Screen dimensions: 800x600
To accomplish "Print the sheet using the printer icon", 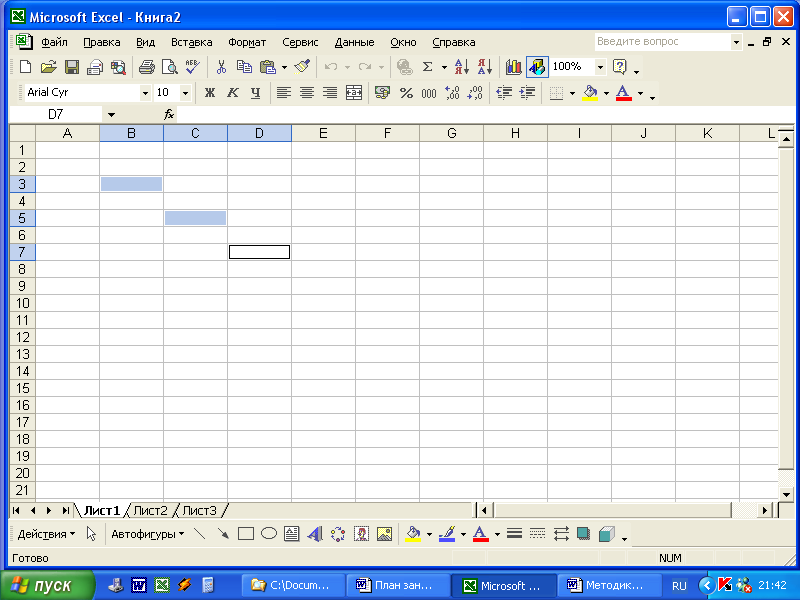I will click(147, 67).
